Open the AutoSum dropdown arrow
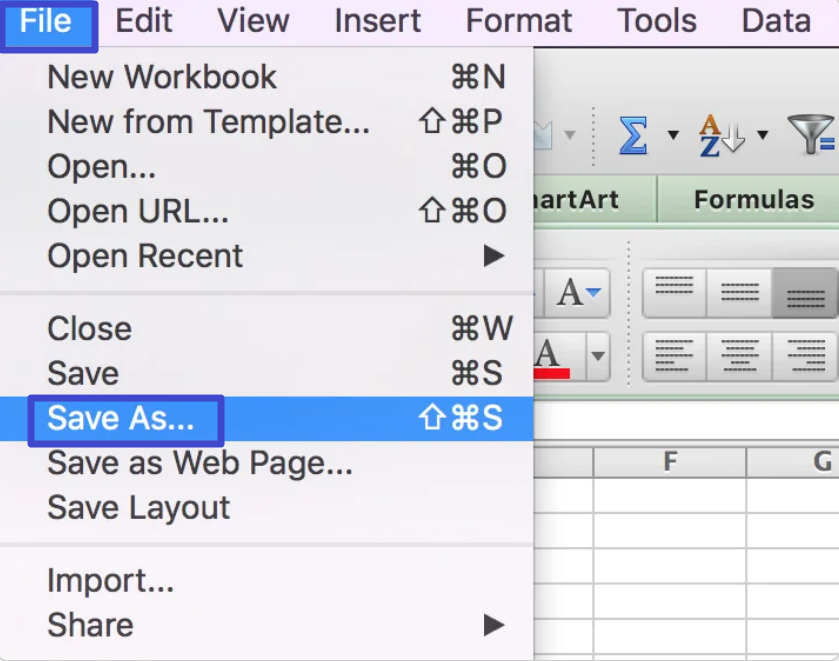Screen dimensions: 839x661 (673, 135)
